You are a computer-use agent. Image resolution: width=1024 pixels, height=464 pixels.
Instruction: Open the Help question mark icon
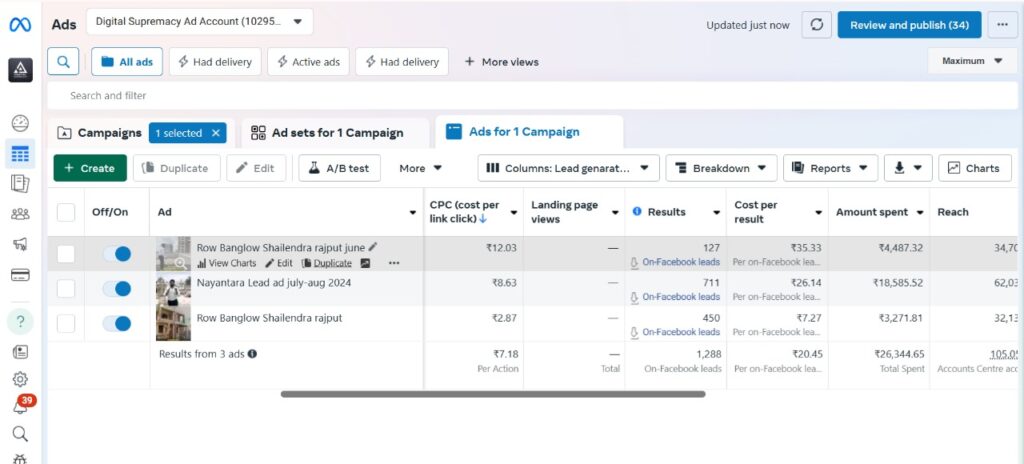20,322
